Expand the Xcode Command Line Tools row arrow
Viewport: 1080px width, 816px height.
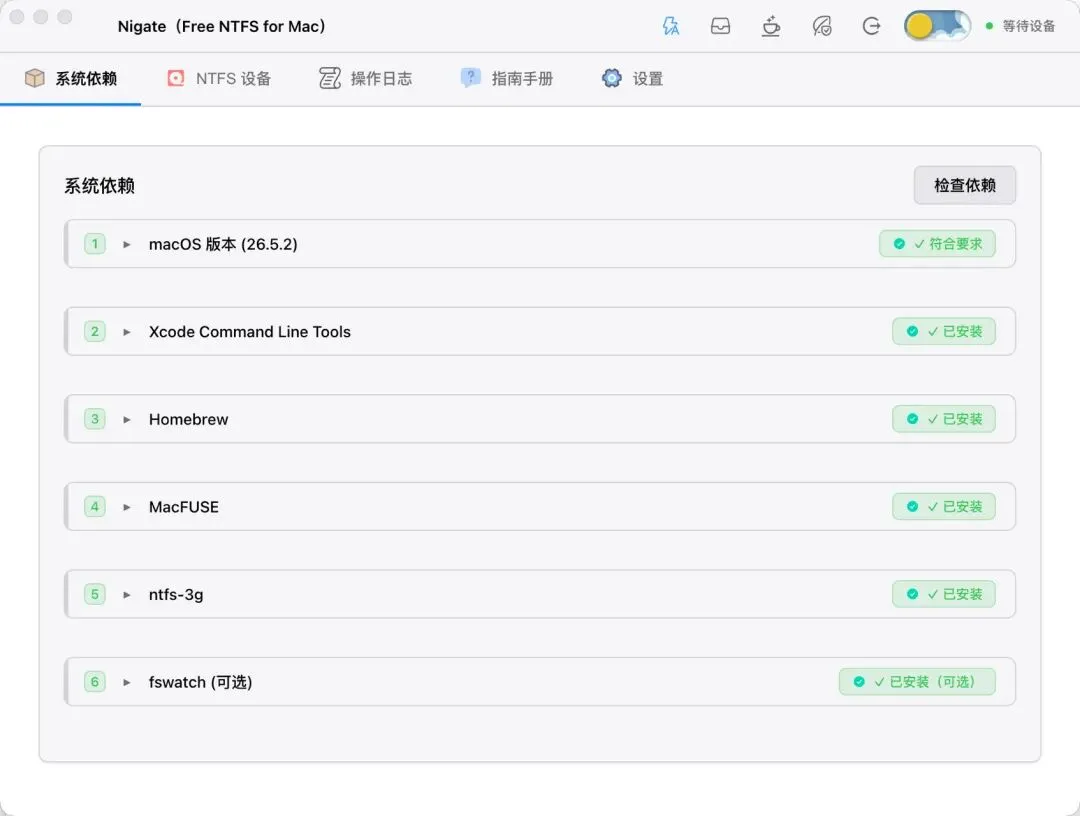127,332
